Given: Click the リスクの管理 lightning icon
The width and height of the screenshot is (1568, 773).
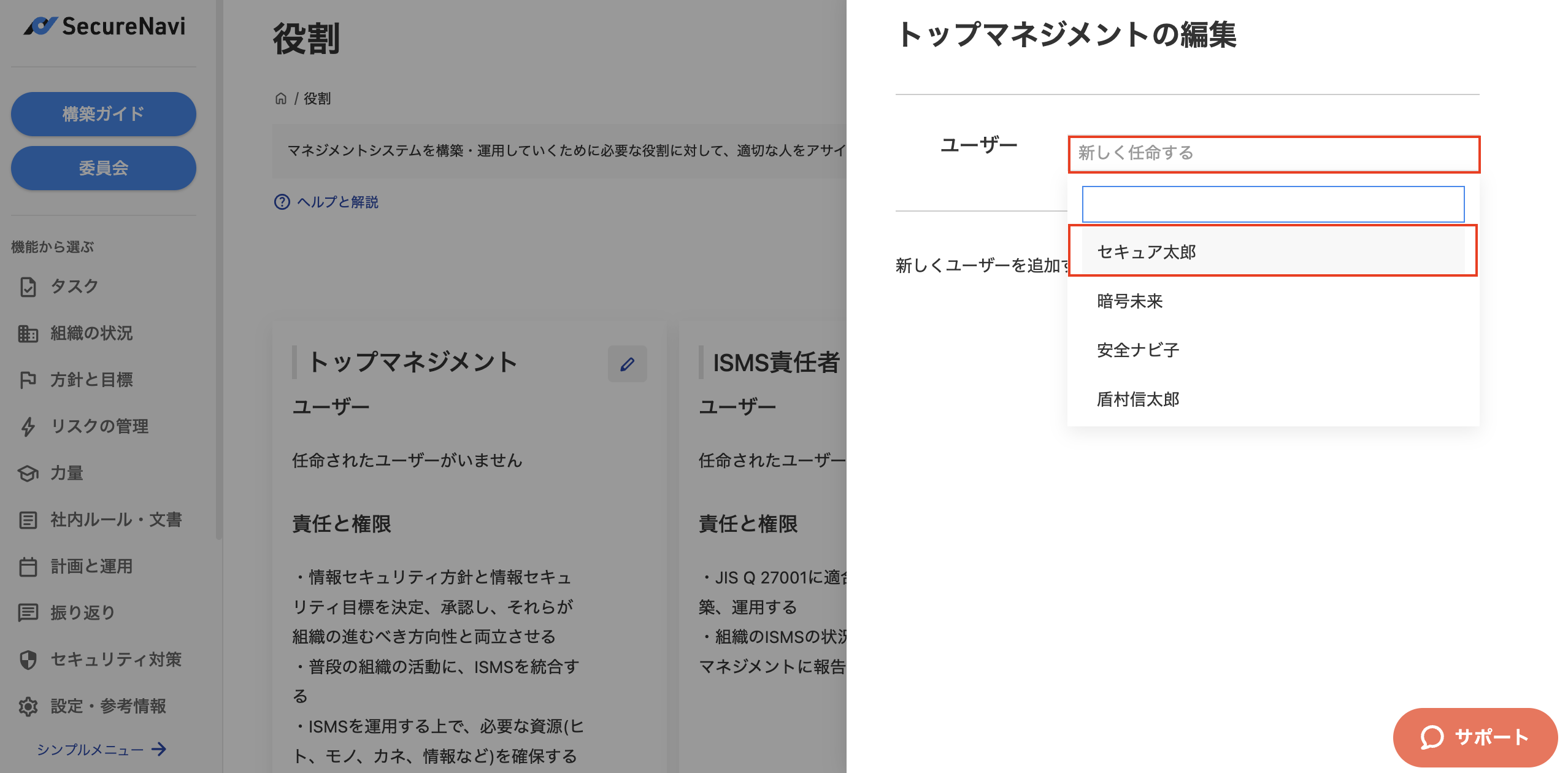Looking at the screenshot, I should coord(28,426).
